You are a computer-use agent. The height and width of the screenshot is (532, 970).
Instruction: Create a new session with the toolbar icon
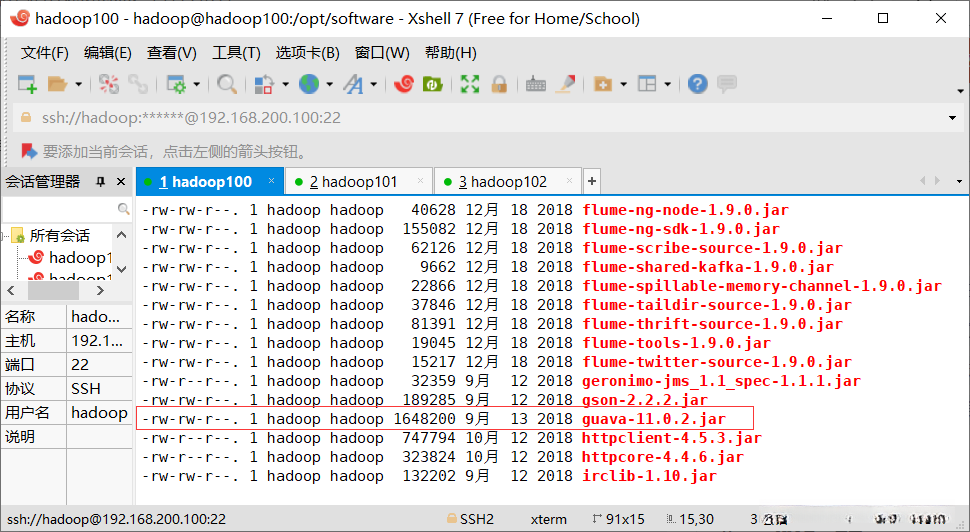27,84
